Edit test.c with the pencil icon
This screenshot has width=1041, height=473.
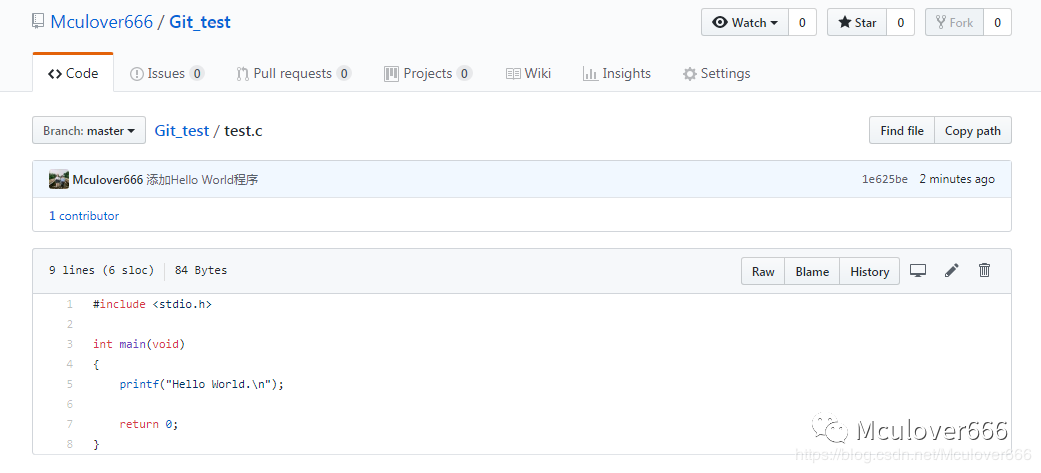click(951, 270)
